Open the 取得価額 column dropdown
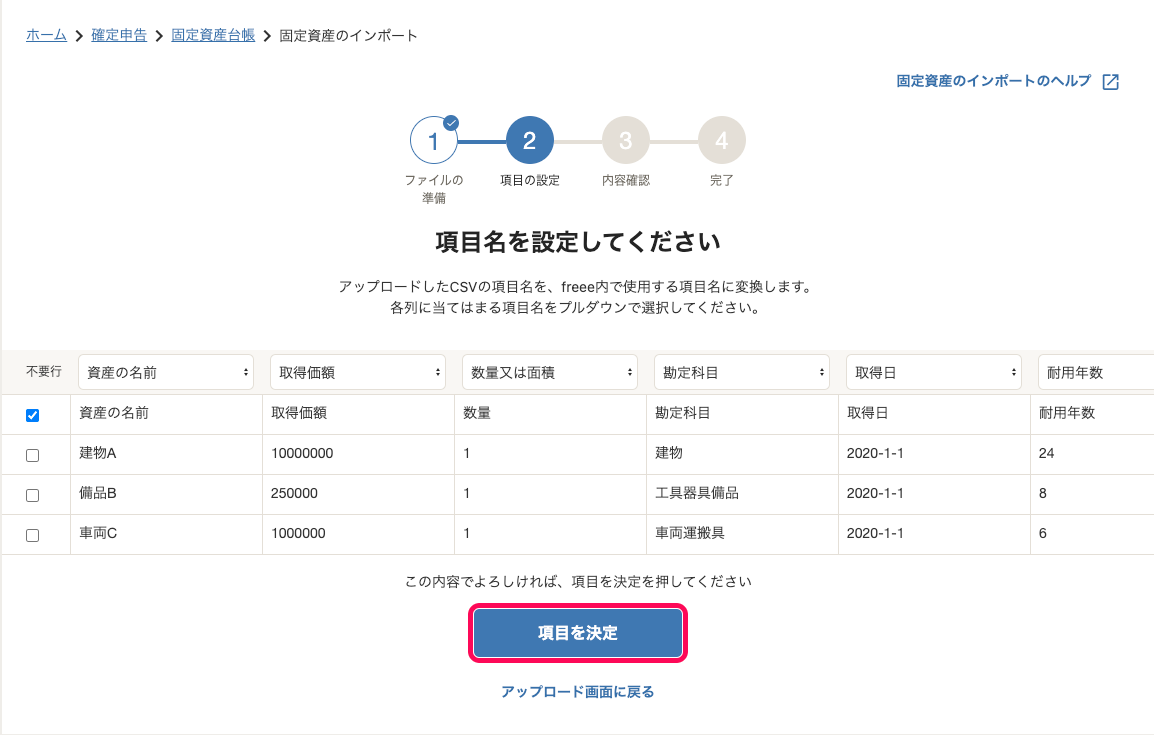This screenshot has width=1154, height=735. click(x=358, y=372)
